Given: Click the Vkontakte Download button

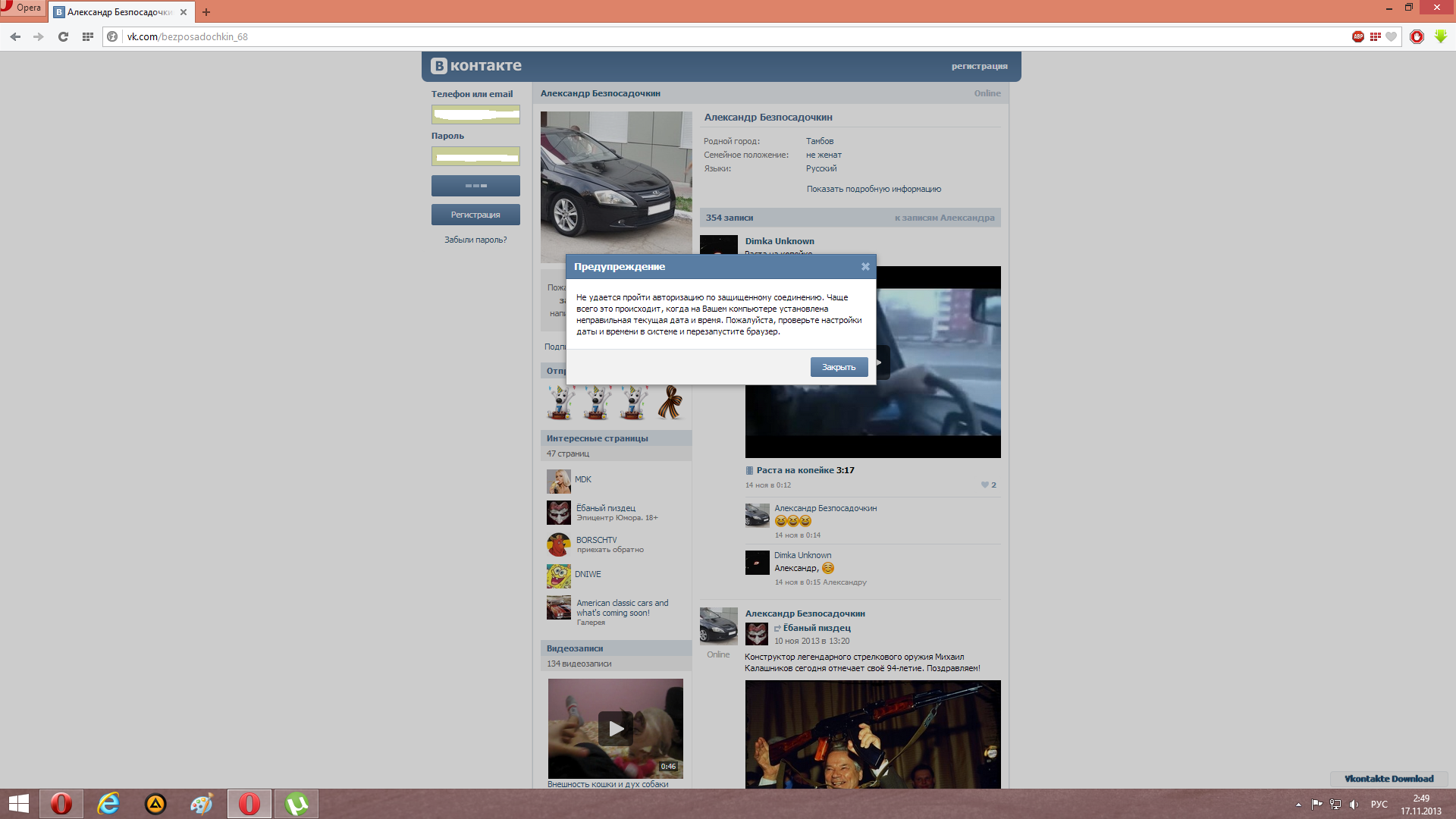Looking at the screenshot, I should (x=1389, y=779).
